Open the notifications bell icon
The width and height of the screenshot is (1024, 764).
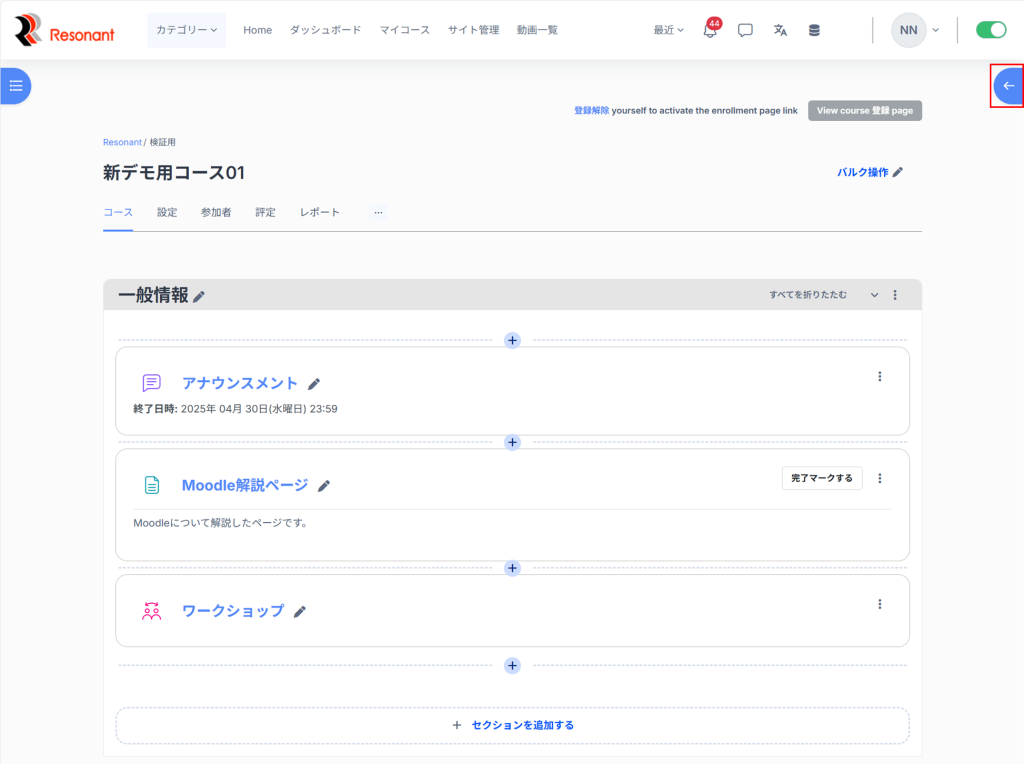click(710, 30)
